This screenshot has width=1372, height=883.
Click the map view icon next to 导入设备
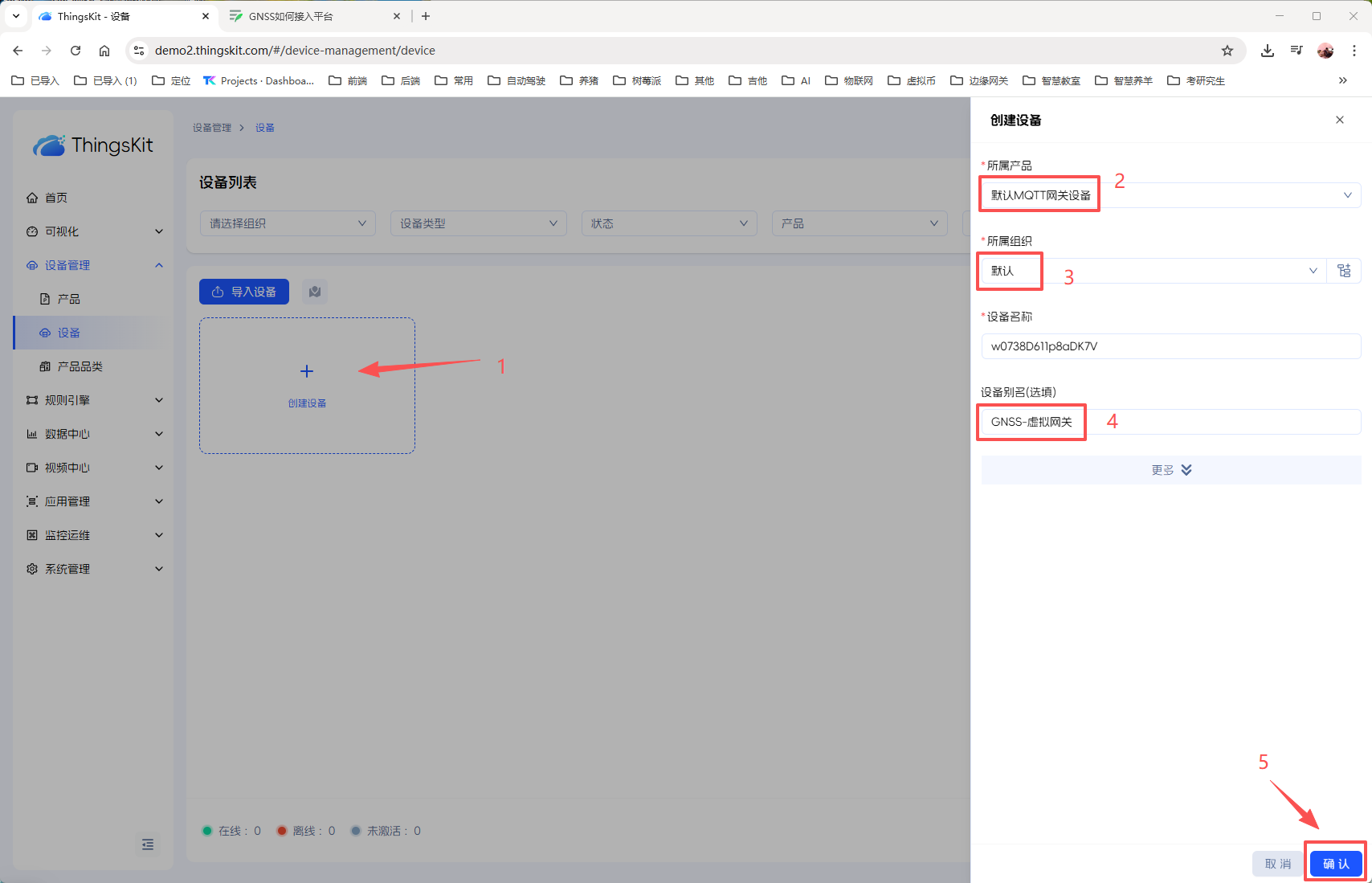pos(315,292)
